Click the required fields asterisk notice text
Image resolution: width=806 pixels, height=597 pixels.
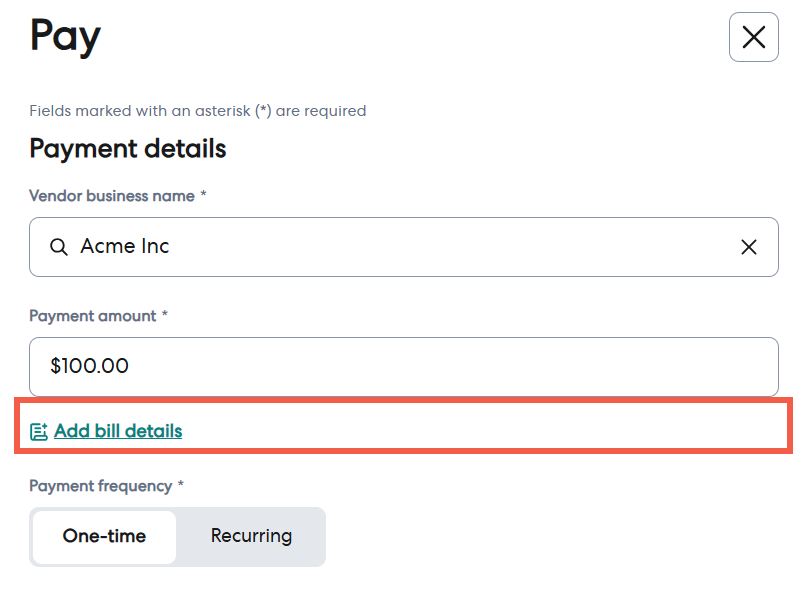pos(198,111)
